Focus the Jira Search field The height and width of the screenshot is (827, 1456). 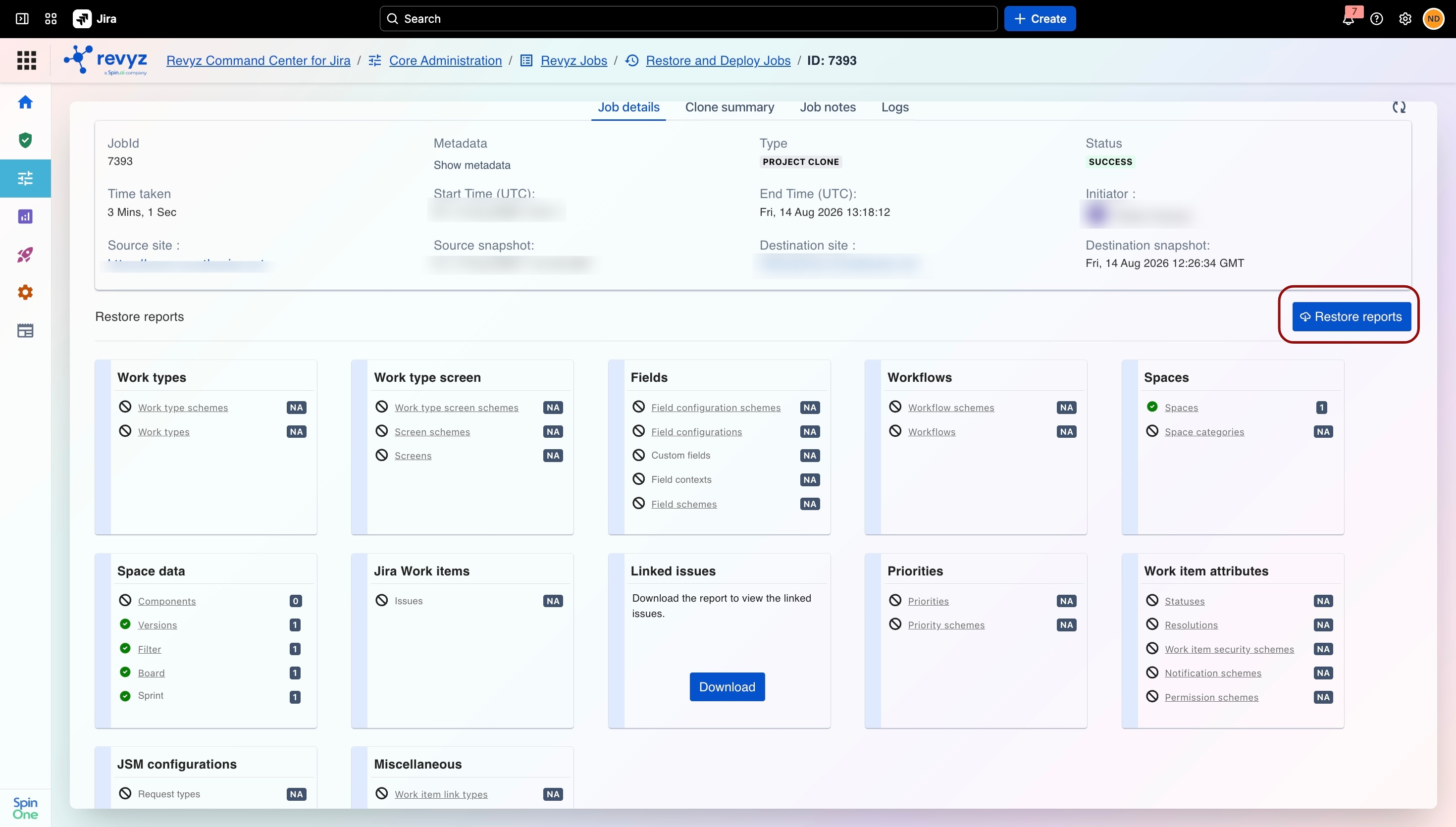[x=689, y=19]
